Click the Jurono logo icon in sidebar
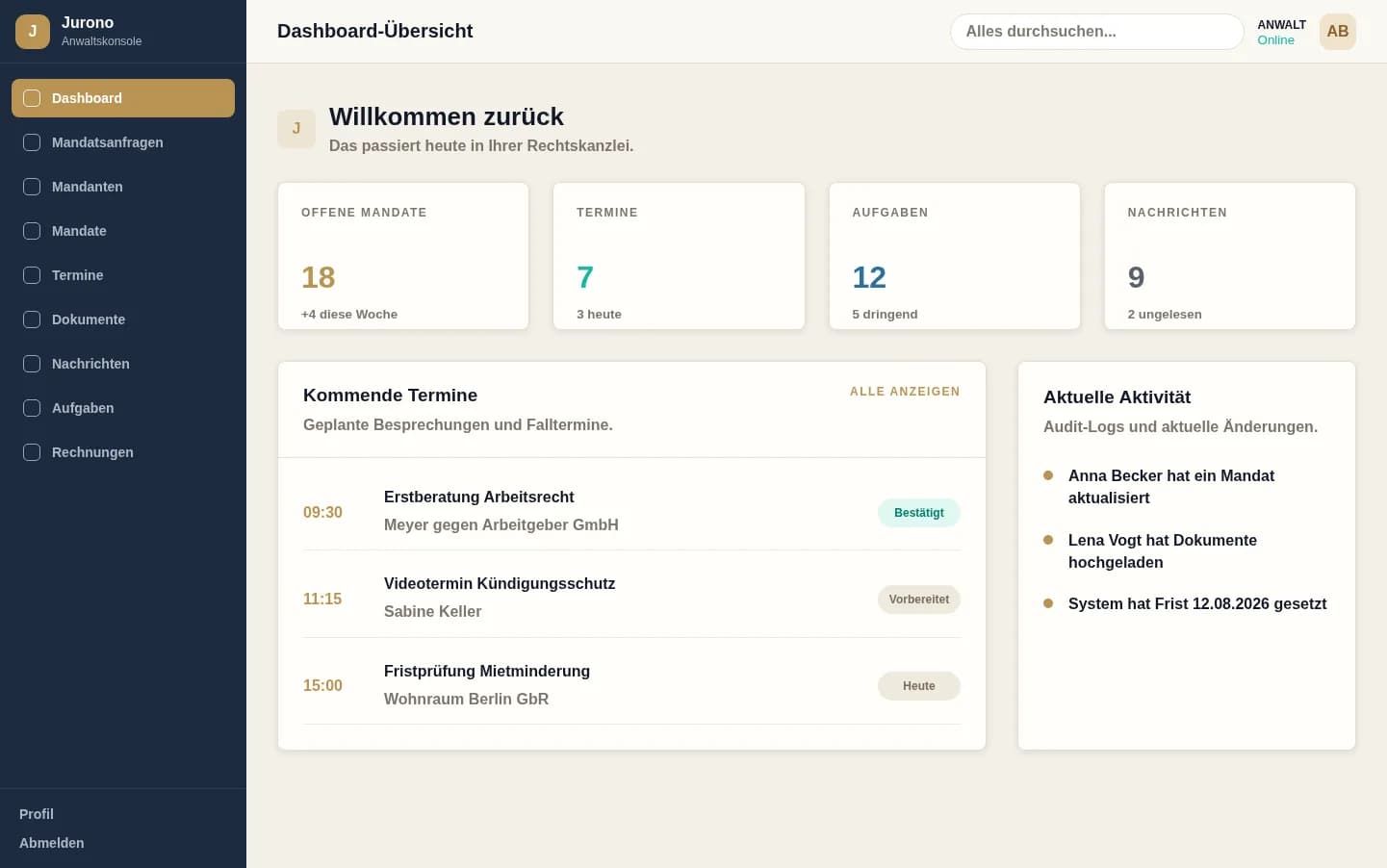The width and height of the screenshot is (1387, 868). click(33, 31)
